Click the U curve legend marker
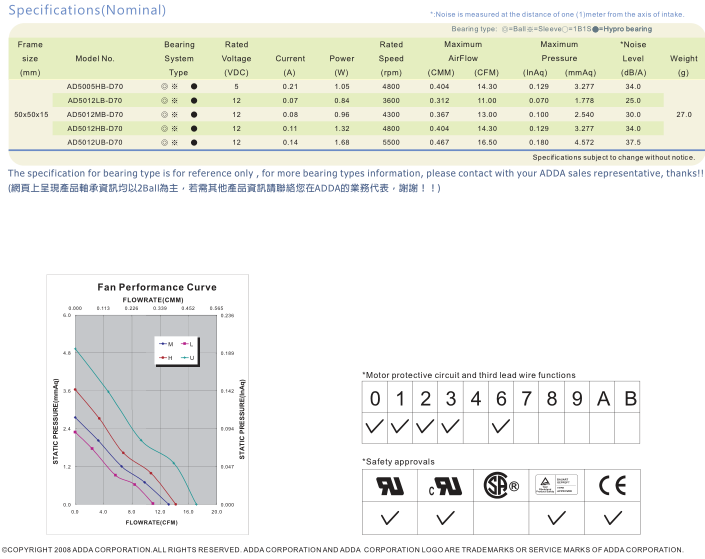Screen dimensions: 705x559 click(x=187, y=358)
